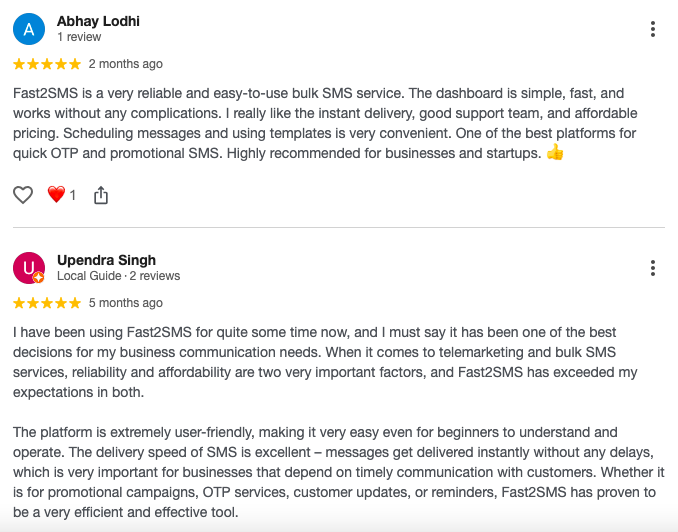
Task: Open more options for Upendra Singh's review
Action: coord(652,268)
